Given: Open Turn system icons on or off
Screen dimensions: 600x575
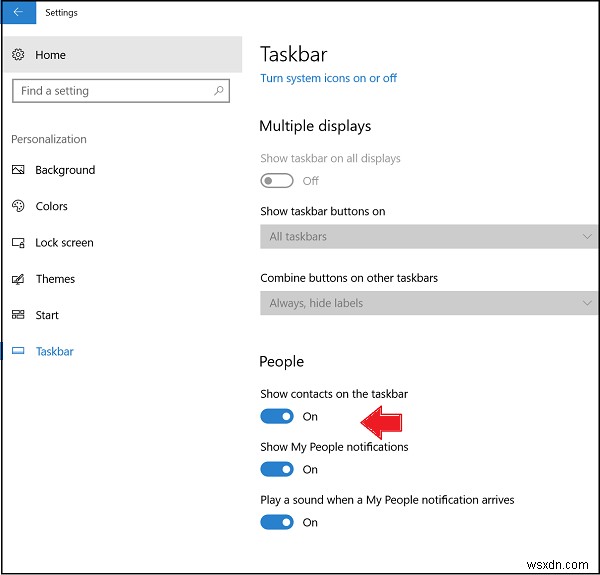Looking at the screenshot, I should (329, 78).
